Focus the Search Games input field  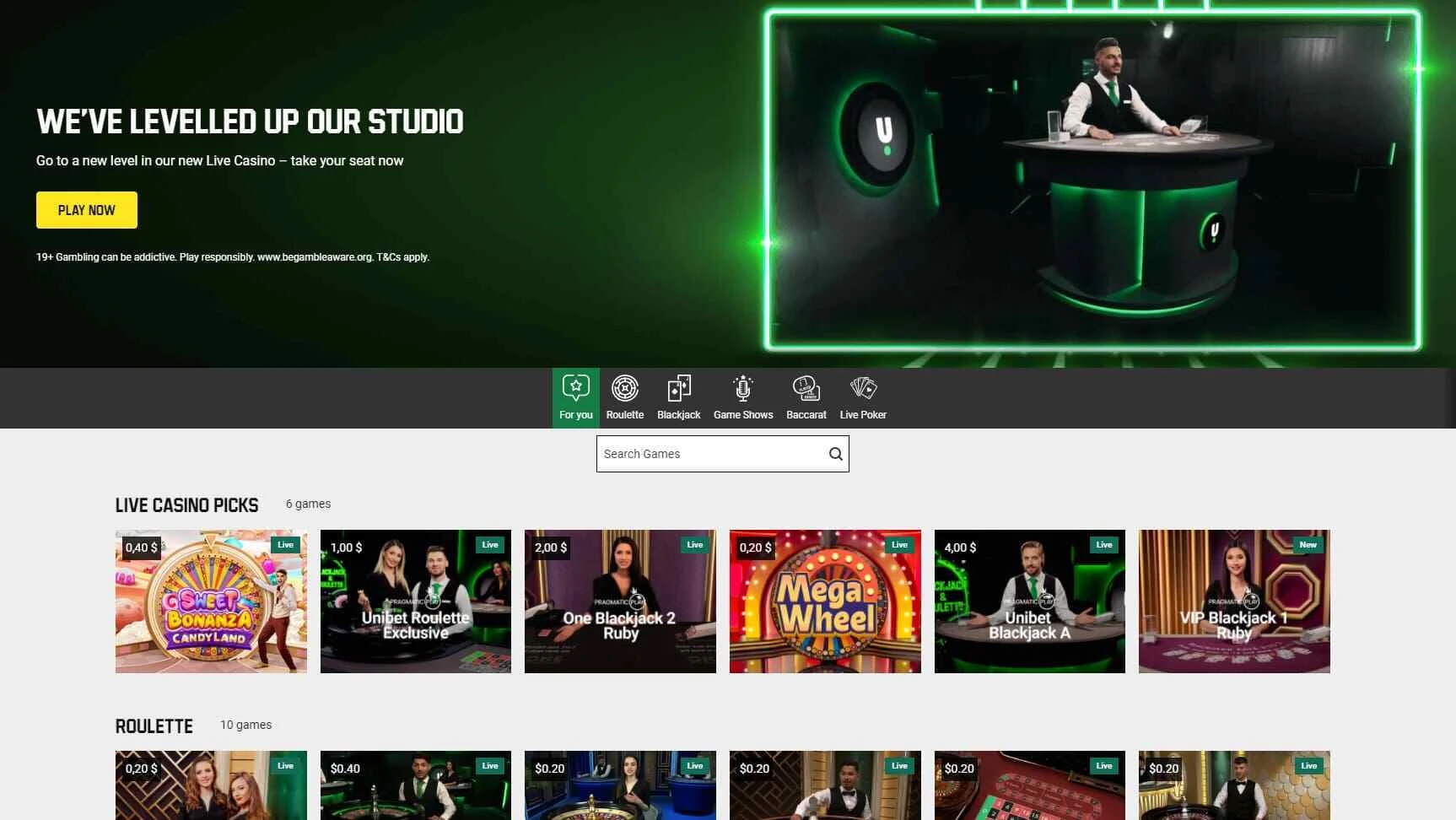722,454
